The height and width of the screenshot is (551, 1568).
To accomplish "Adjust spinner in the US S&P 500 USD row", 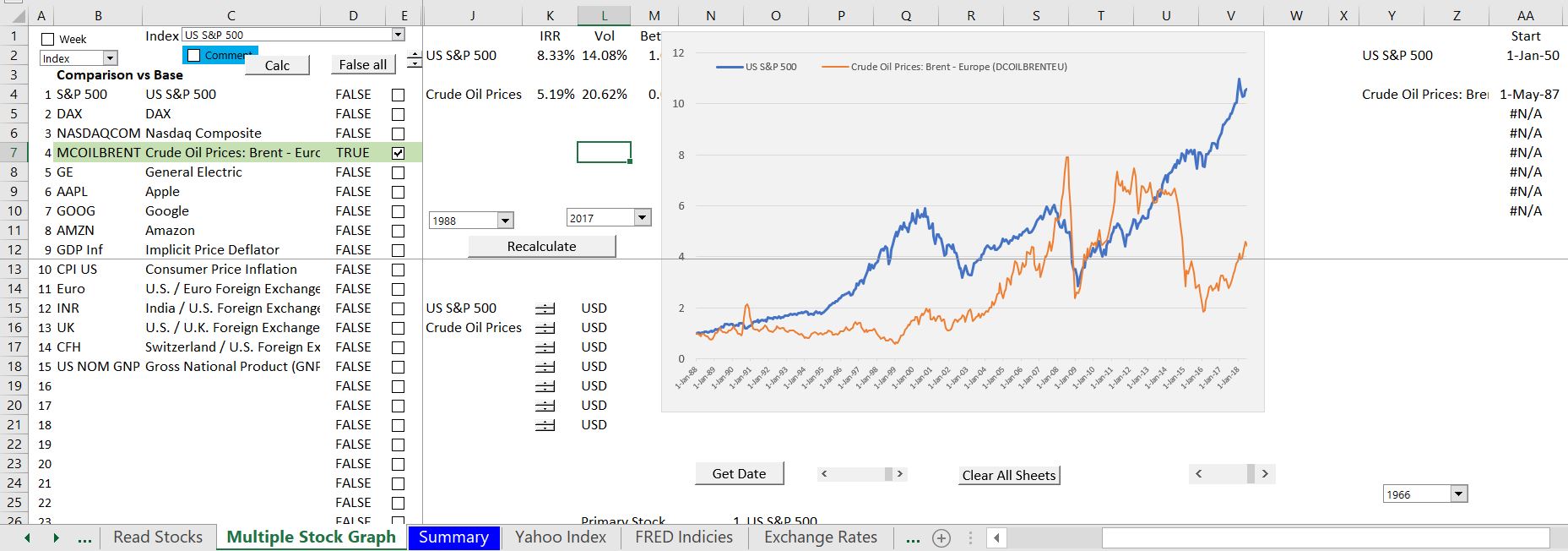I will 545,308.
